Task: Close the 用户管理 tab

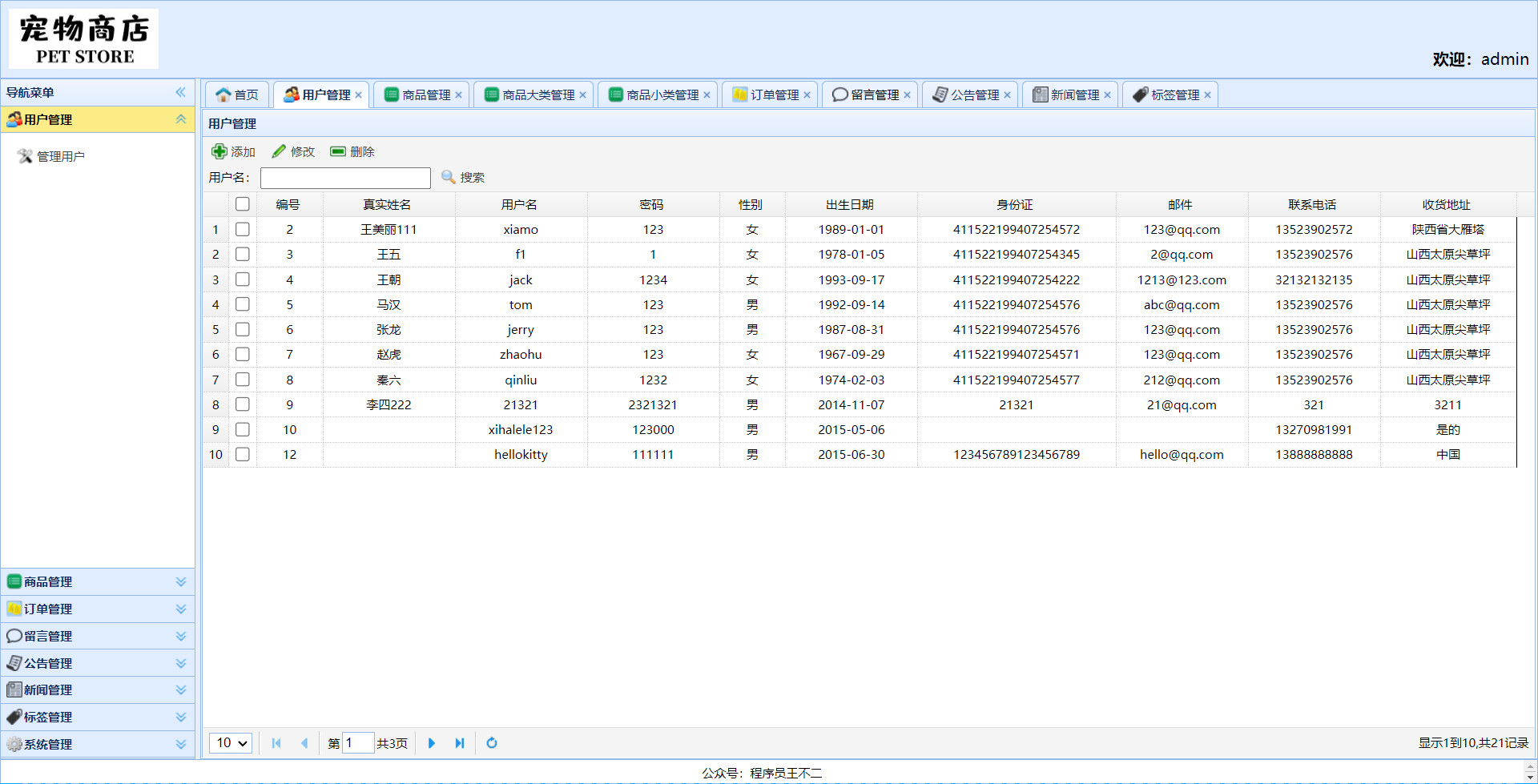Action: point(359,95)
